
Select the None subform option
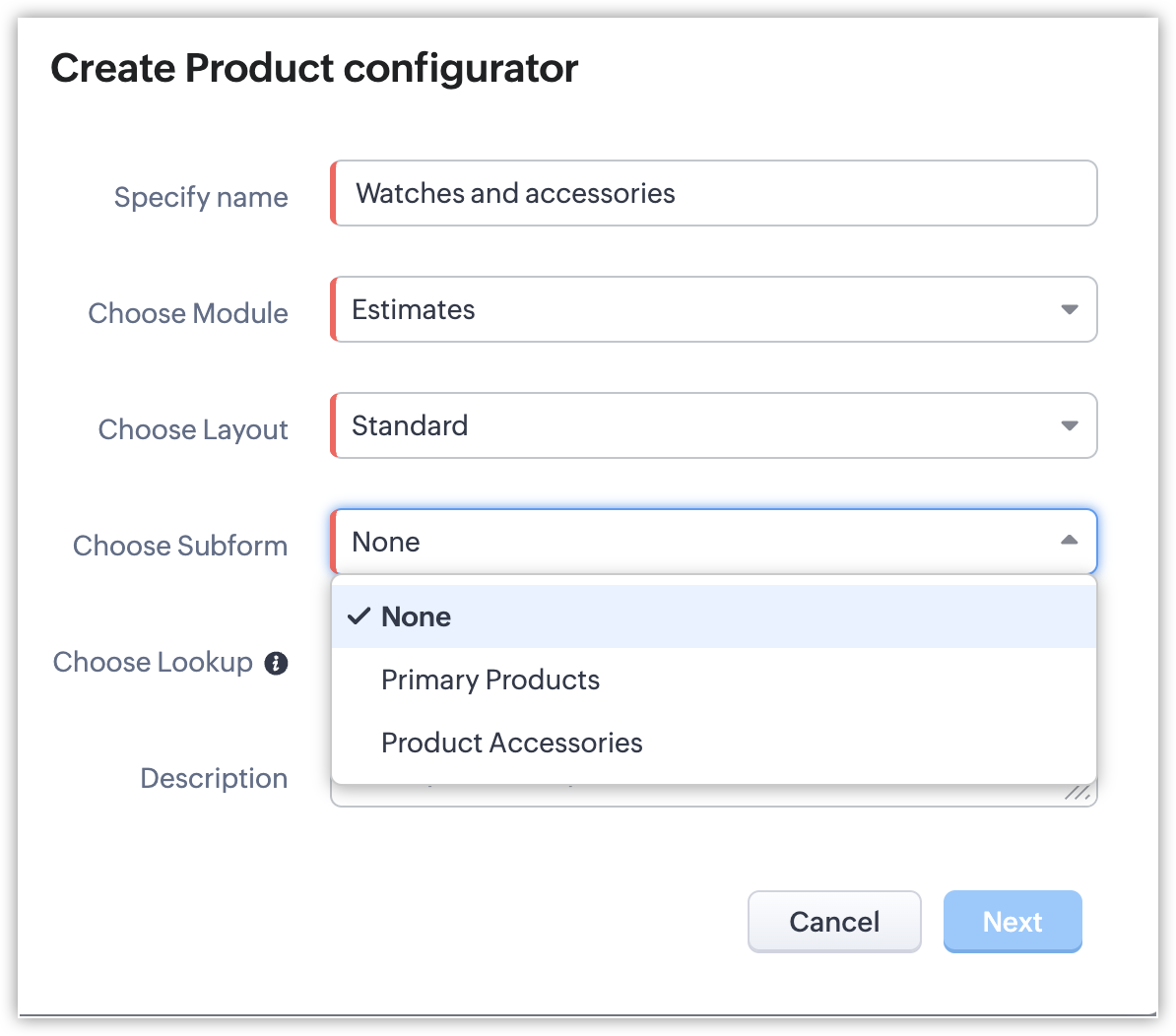pyautogui.click(x=417, y=616)
